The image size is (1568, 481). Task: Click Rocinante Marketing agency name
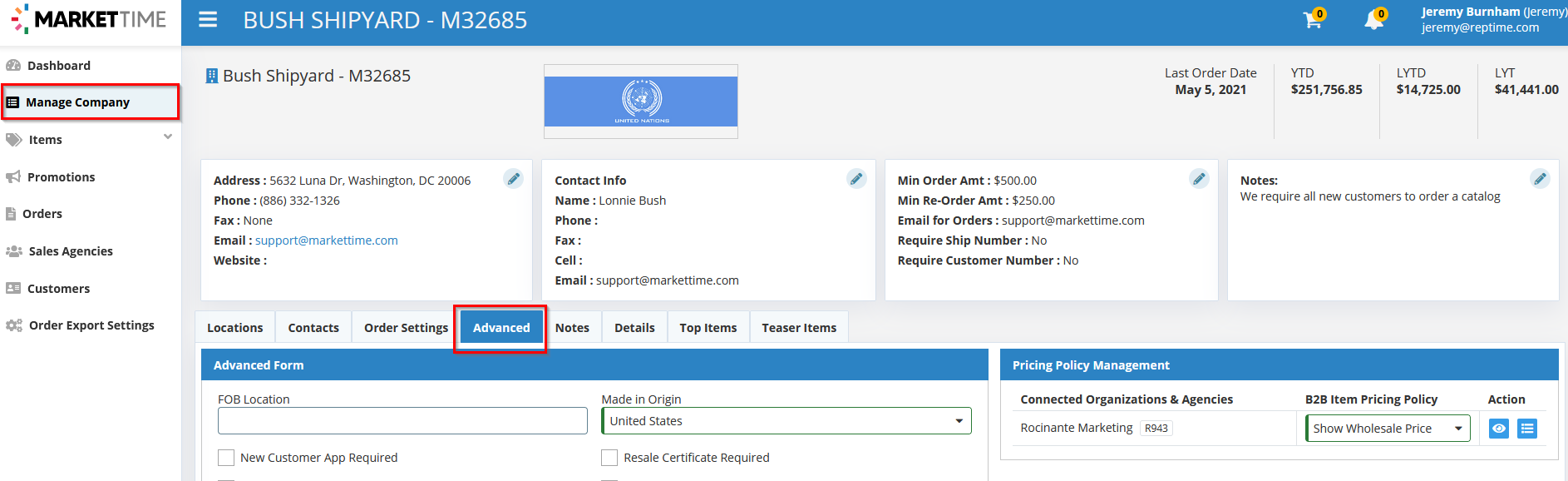pyautogui.click(x=1077, y=428)
